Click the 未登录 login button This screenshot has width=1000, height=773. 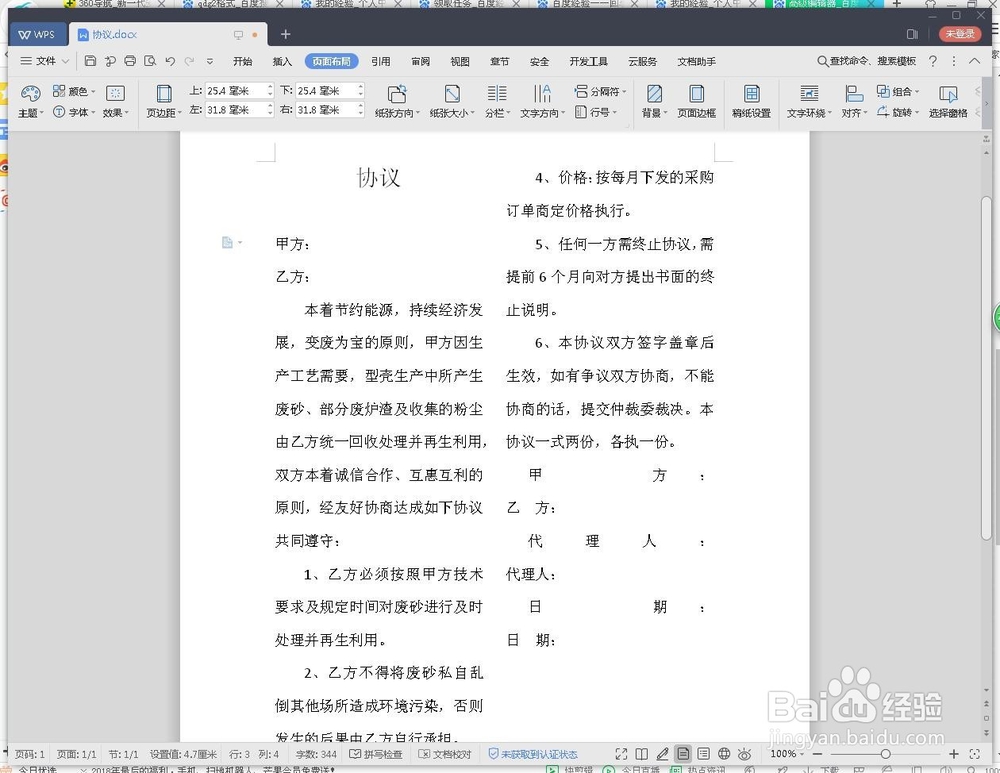point(958,33)
